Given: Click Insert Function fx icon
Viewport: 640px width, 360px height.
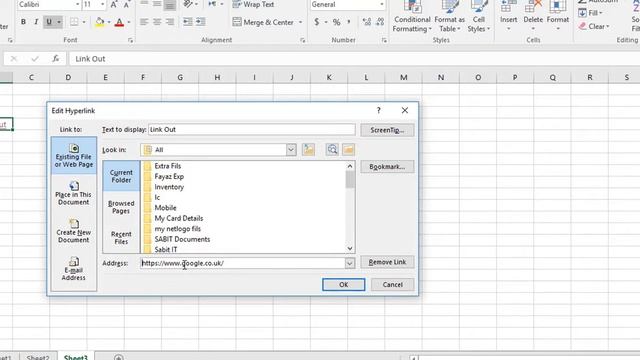Looking at the screenshot, I should pos(56,58).
